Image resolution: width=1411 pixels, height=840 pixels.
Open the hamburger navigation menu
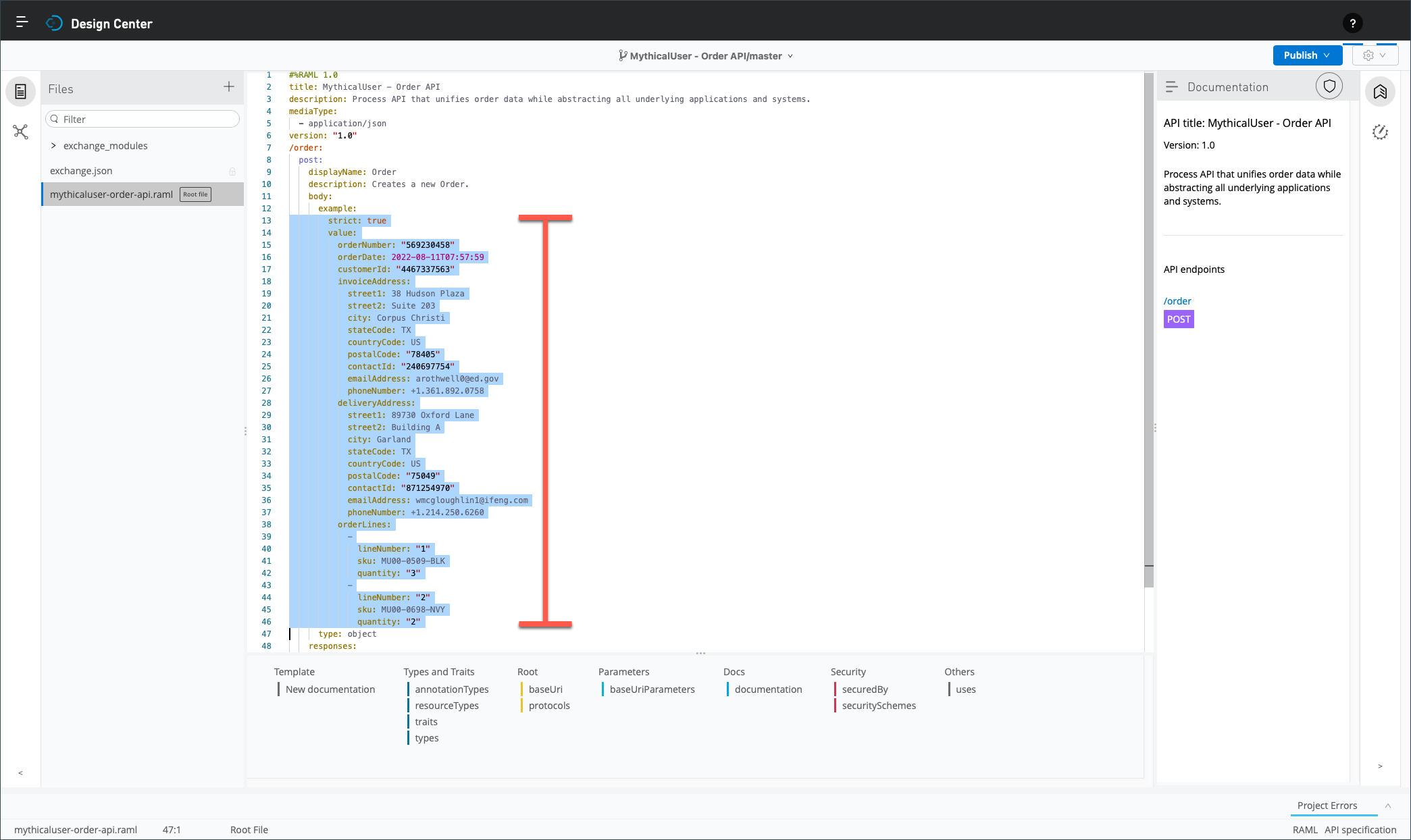tap(22, 22)
